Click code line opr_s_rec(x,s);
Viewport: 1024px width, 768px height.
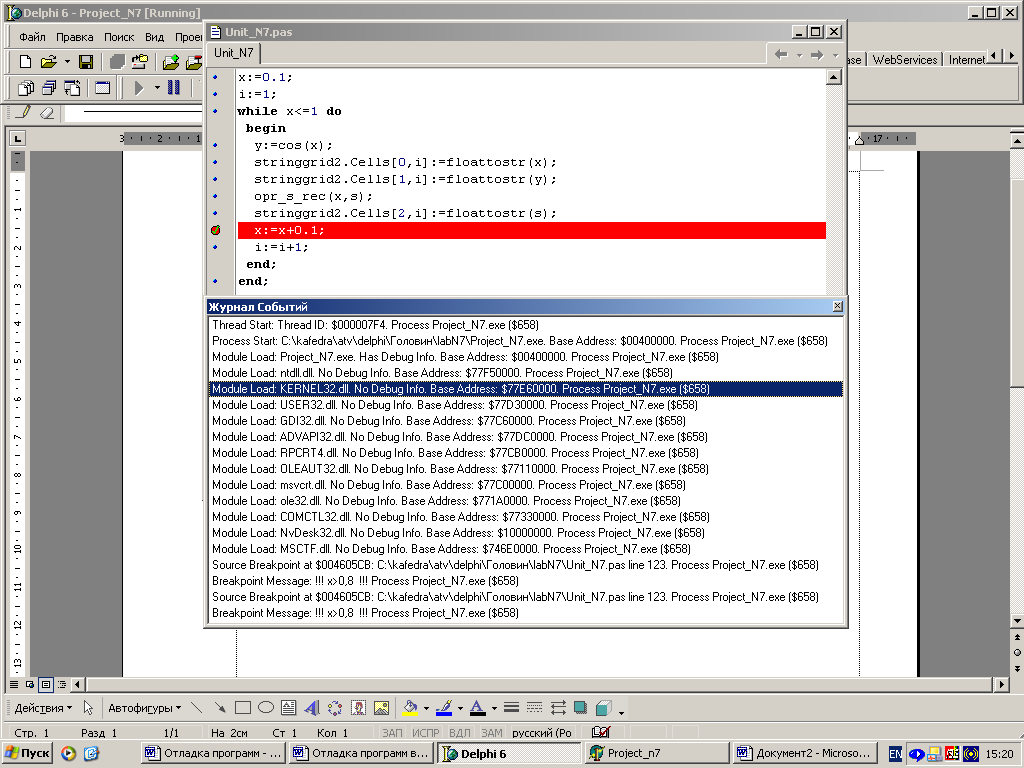click(x=313, y=196)
